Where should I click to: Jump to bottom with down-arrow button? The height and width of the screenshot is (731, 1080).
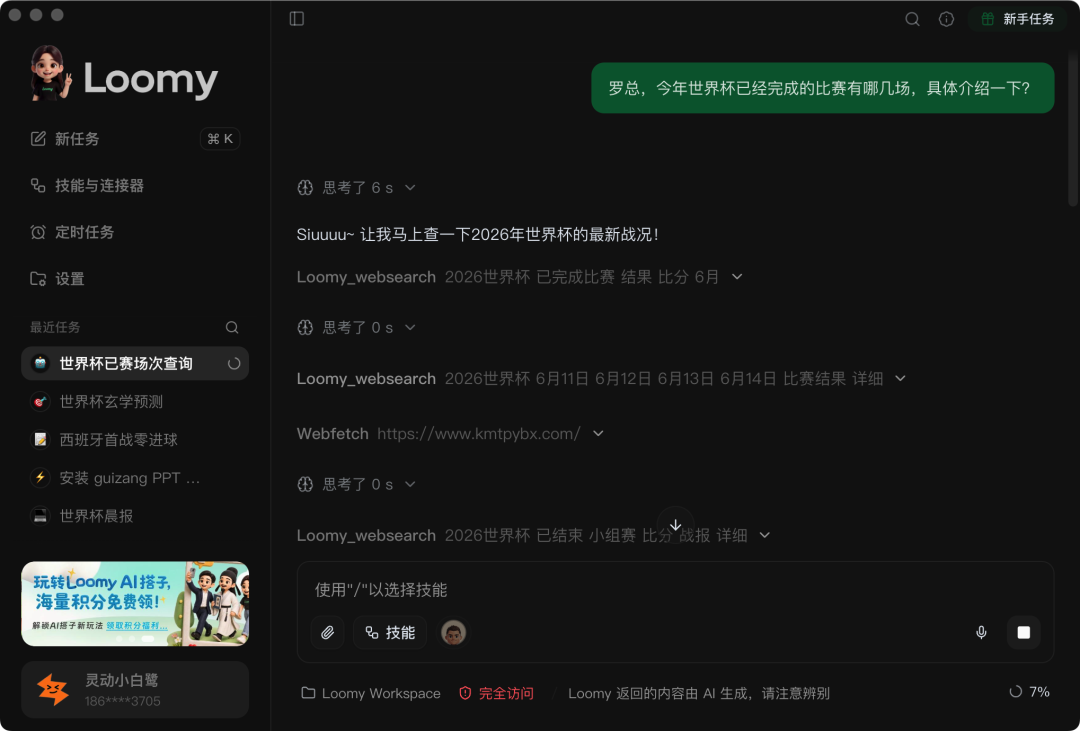coord(675,525)
